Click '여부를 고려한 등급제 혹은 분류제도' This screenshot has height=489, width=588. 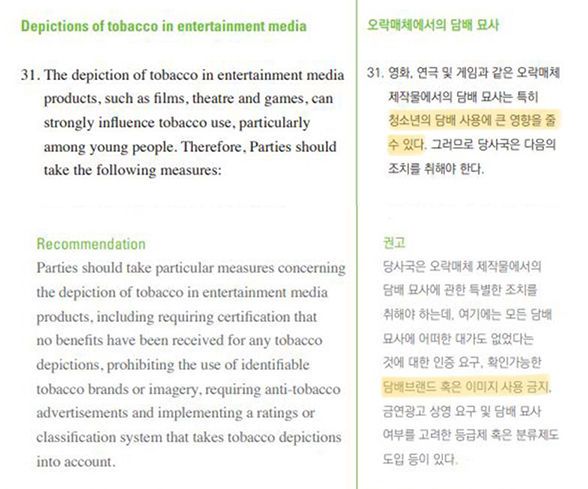pyautogui.click(x=471, y=435)
